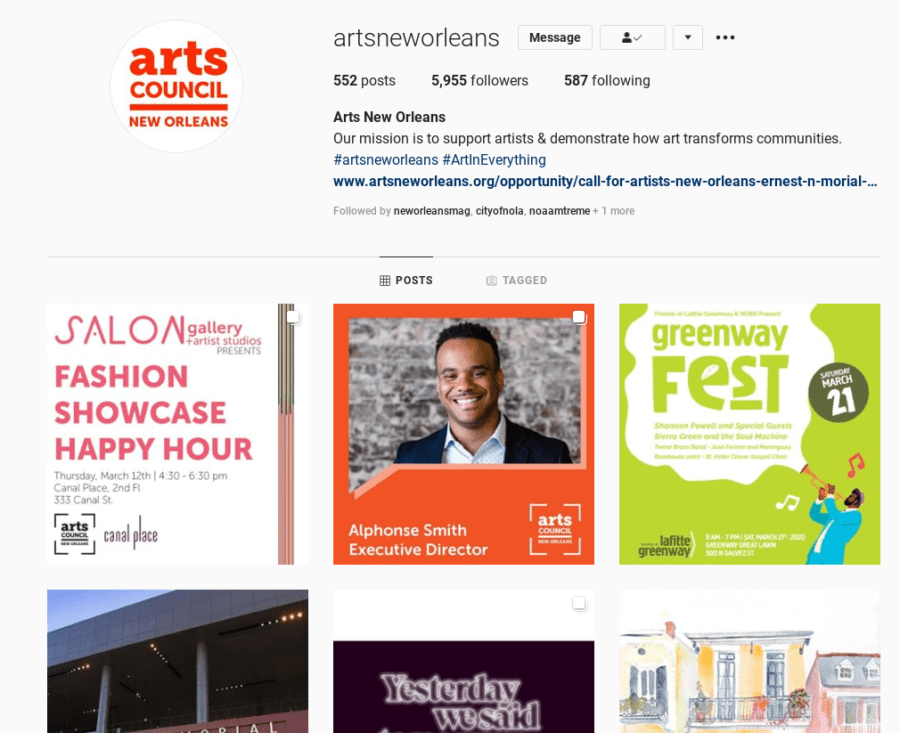This screenshot has height=733, width=900.
Task: Click the cityofnola follower name
Action: pos(499,211)
